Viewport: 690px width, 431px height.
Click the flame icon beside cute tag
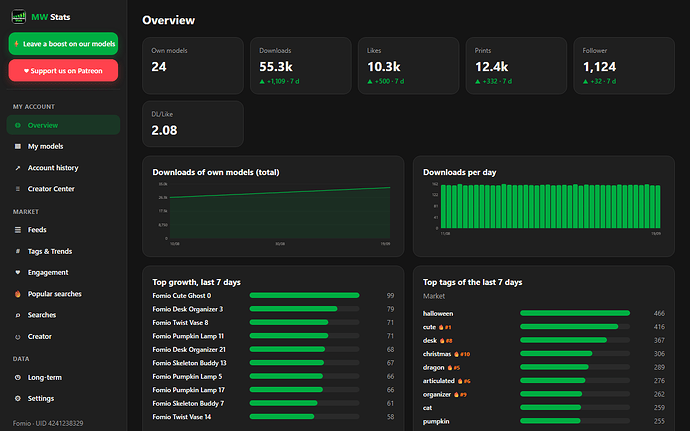[x=441, y=327]
